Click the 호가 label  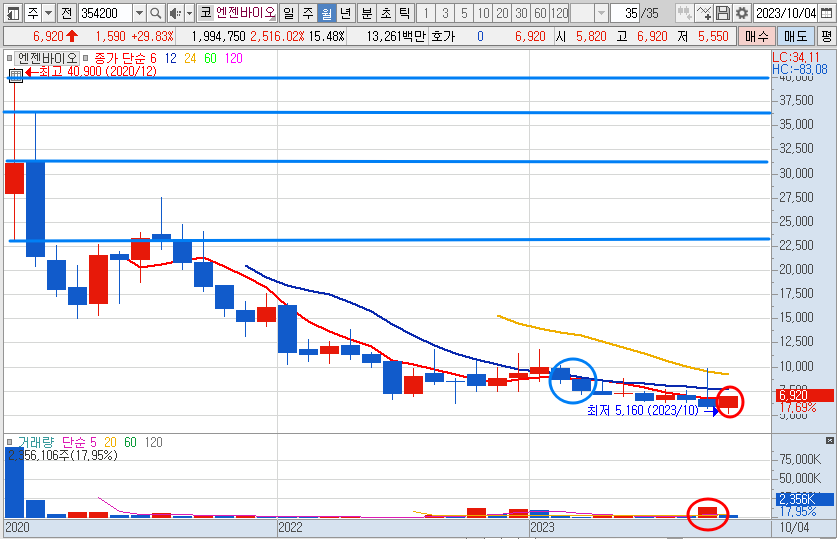(443, 36)
